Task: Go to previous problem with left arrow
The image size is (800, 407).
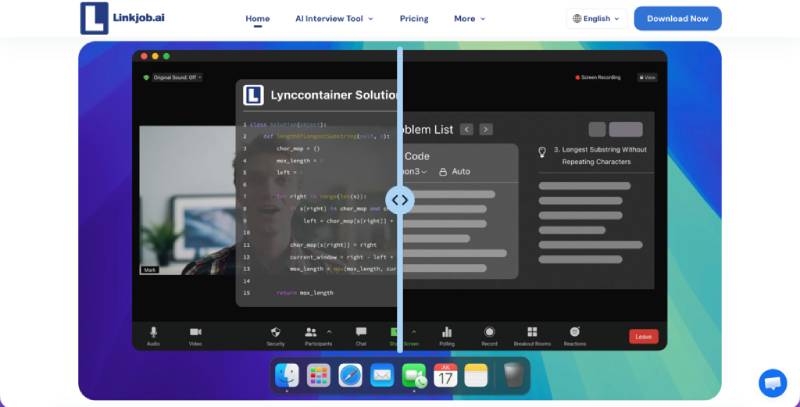Action: pos(466,130)
